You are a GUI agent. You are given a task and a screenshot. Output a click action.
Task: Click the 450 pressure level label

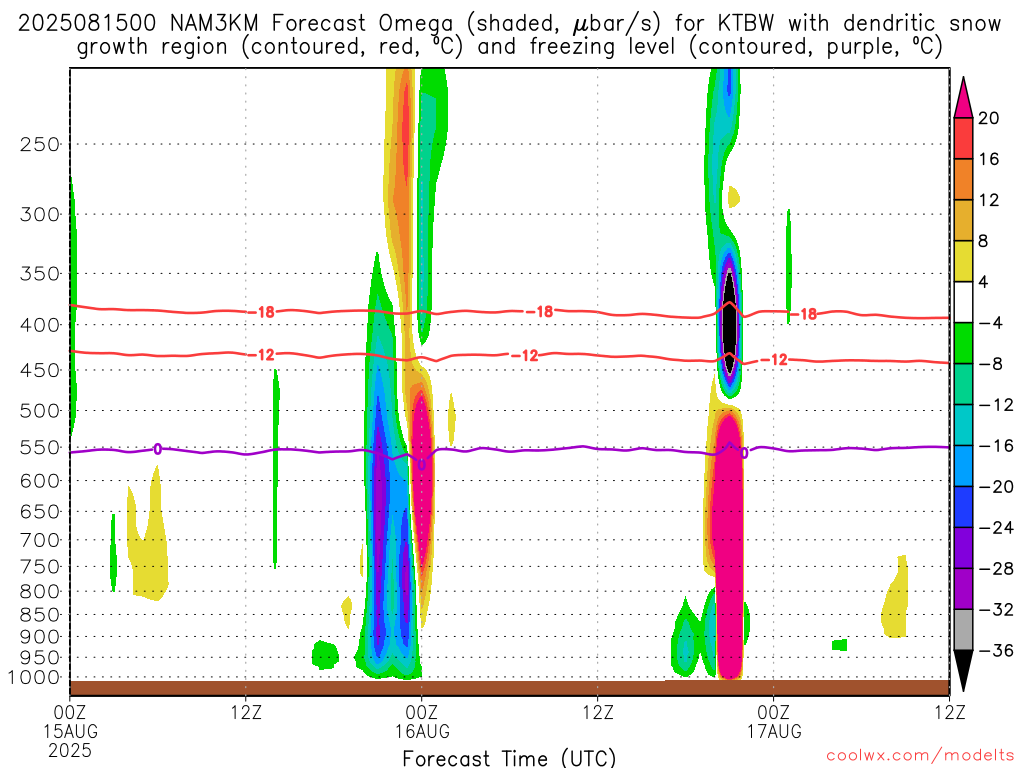(x=40, y=370)
